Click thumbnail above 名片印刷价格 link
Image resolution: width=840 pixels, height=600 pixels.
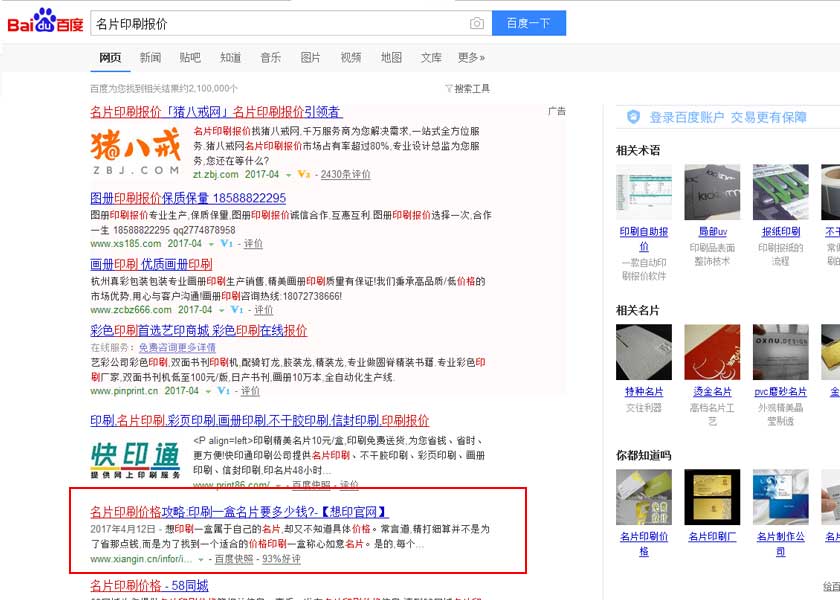(x=644, y=497)
